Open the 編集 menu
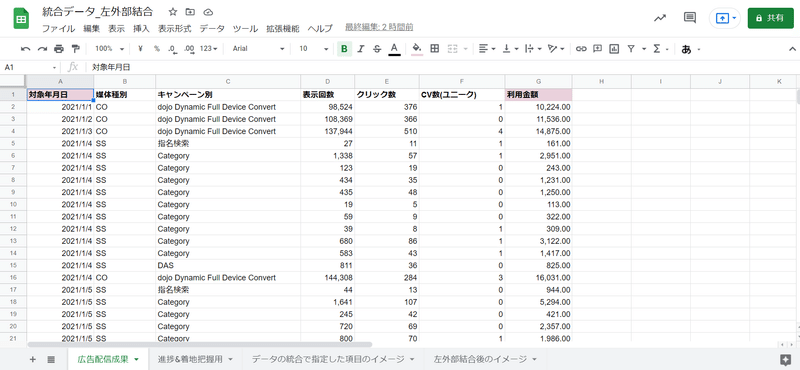Viewport: 800px width, 370px height. pos(92,29)
